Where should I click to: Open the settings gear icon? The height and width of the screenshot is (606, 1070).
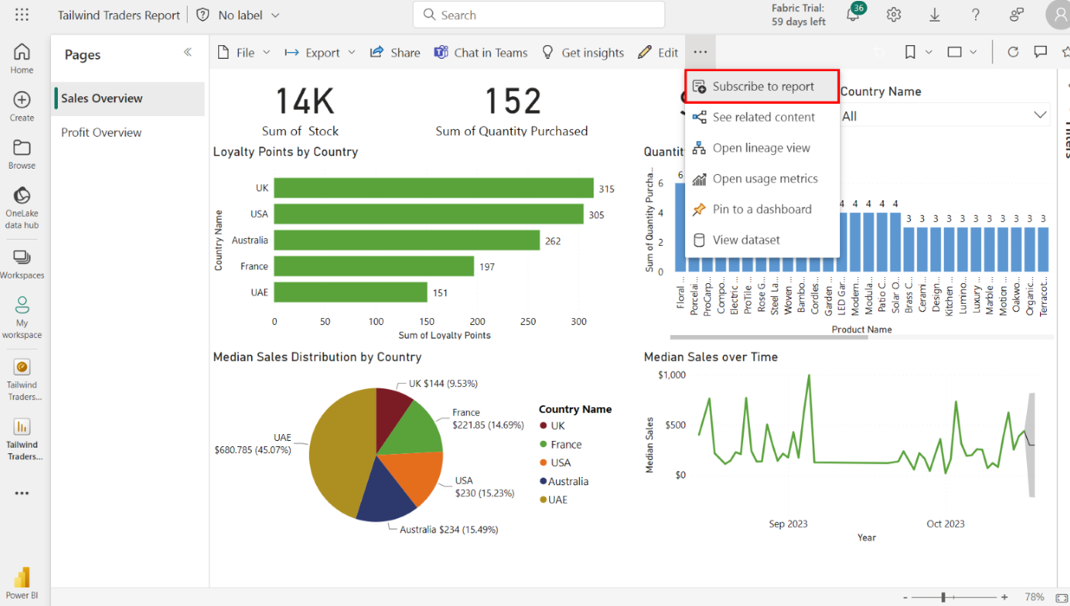click(894, 15)
